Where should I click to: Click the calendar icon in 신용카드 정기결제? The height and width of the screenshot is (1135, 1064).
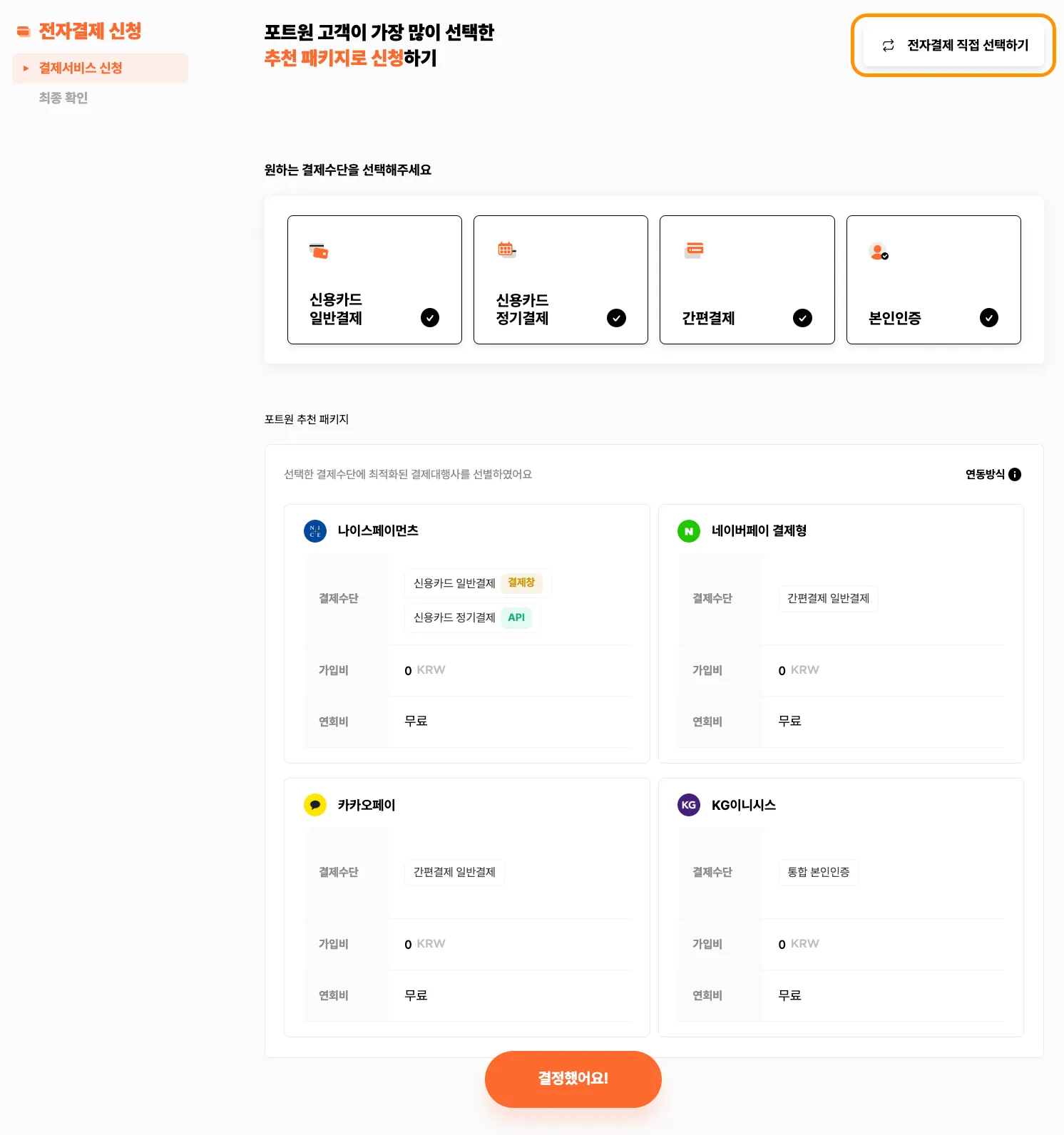pyautogui.click(x=506, y=250)
